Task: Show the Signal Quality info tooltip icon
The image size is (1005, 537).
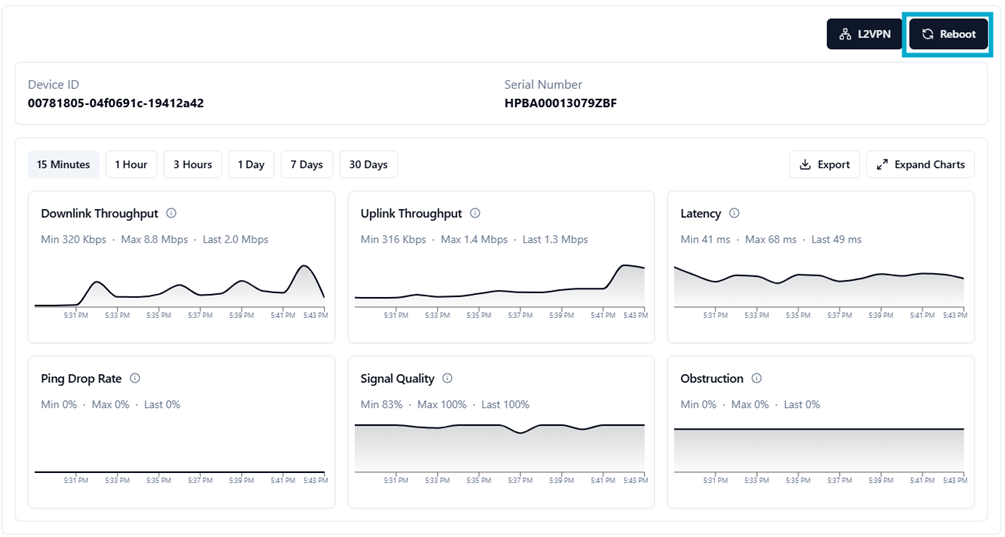Action: click(447, 378)
